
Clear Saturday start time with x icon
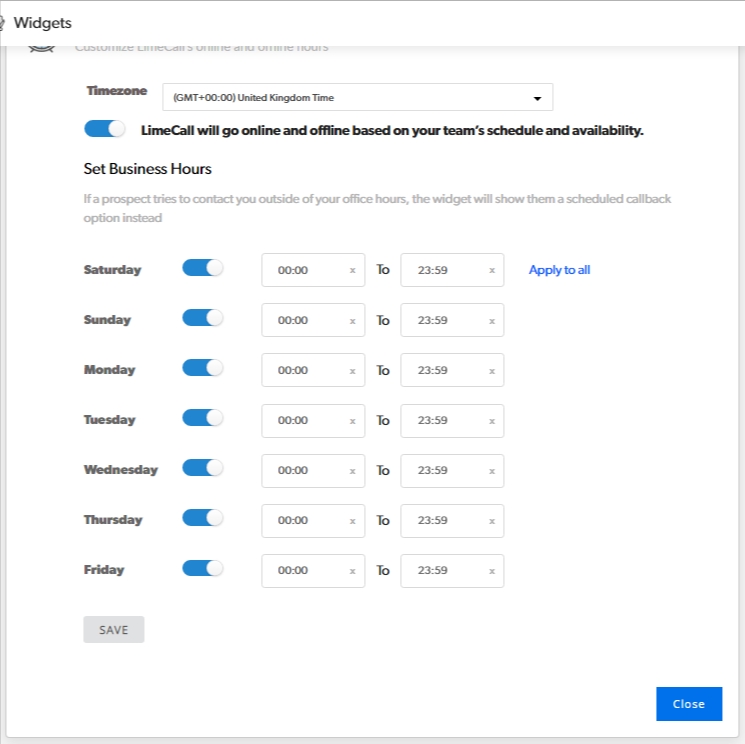(352, 271)
